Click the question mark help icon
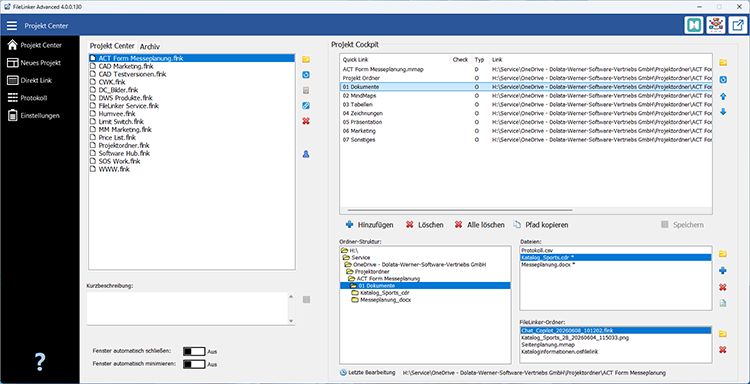This screenshot has width=750, height=384. pos(40,362)
